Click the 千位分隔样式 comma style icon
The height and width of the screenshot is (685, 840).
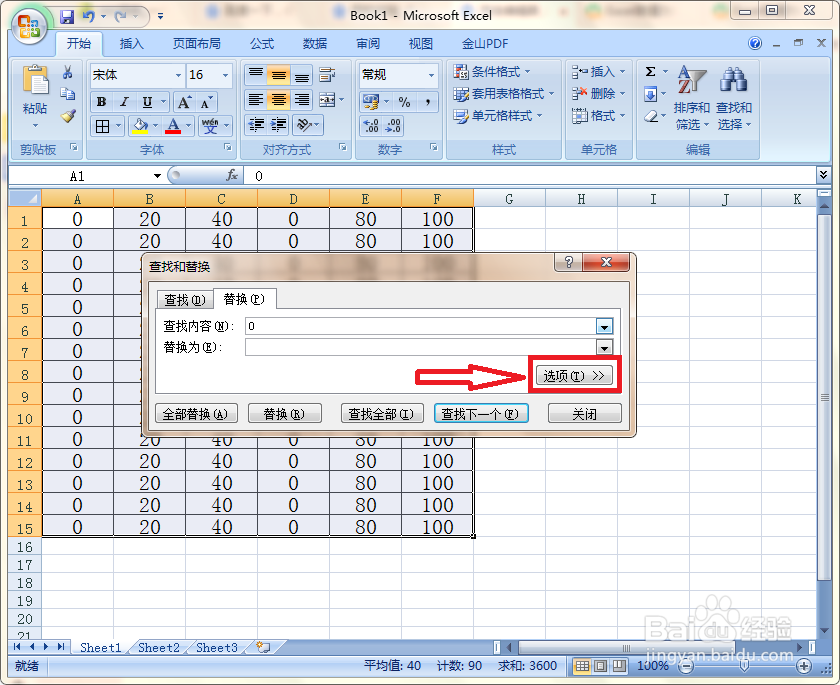pos(428,102)
